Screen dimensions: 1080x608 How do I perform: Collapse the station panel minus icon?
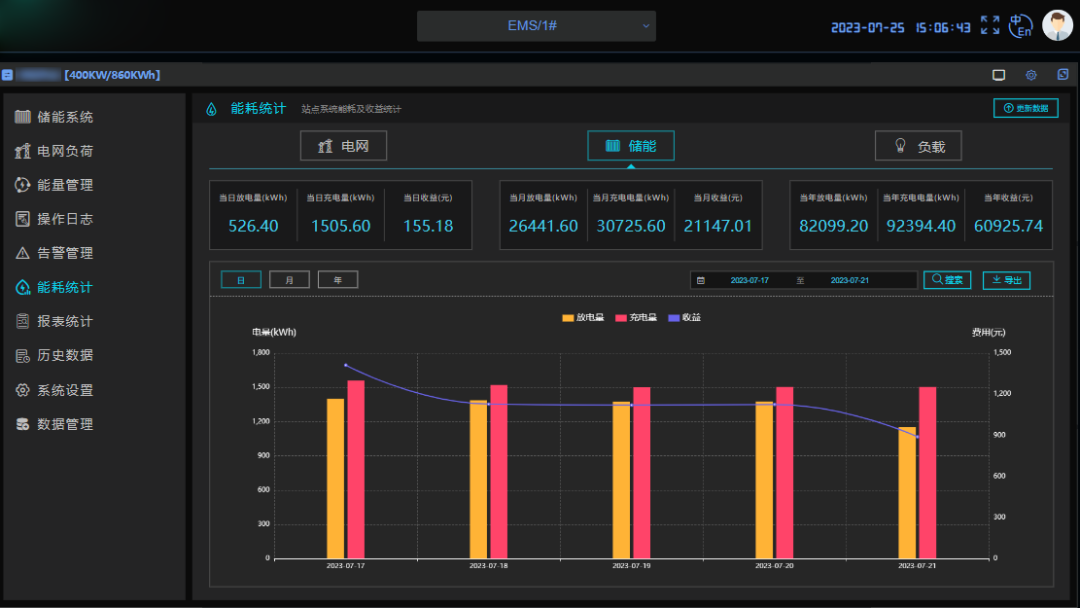[7, 75]
